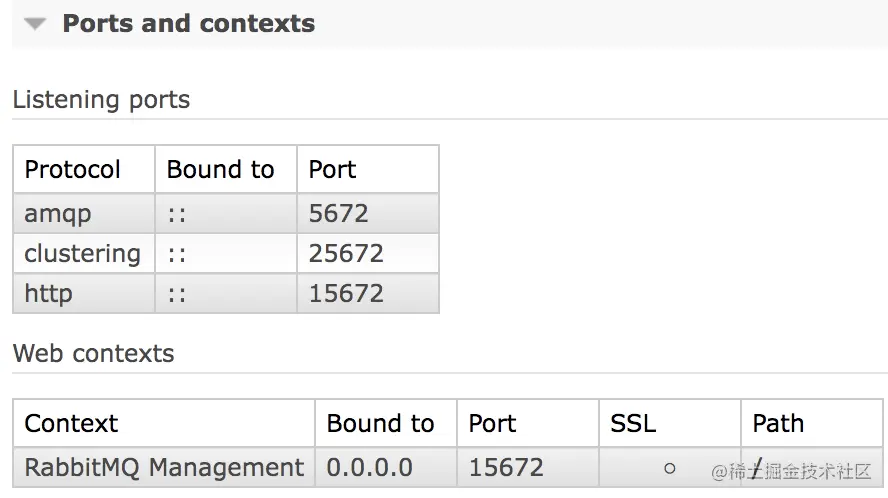Click the Listening ports heading

pos(101,100)
